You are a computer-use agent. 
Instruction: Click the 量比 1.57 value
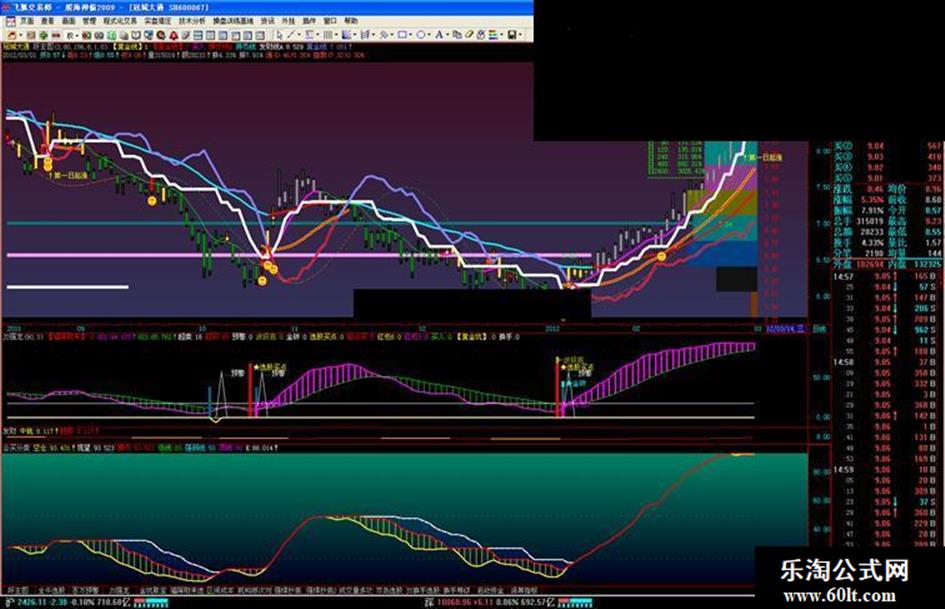pos(934,242)
